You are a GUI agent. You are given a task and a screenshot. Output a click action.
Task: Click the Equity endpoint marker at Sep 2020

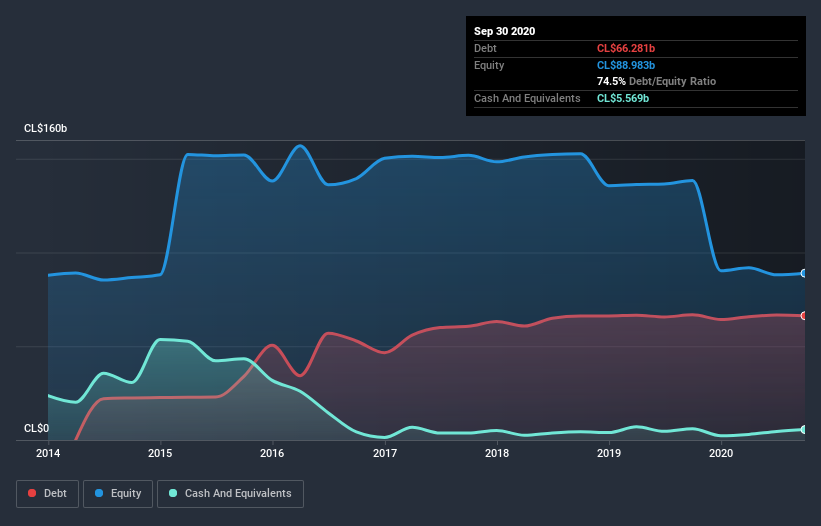(x=804, y=273)
